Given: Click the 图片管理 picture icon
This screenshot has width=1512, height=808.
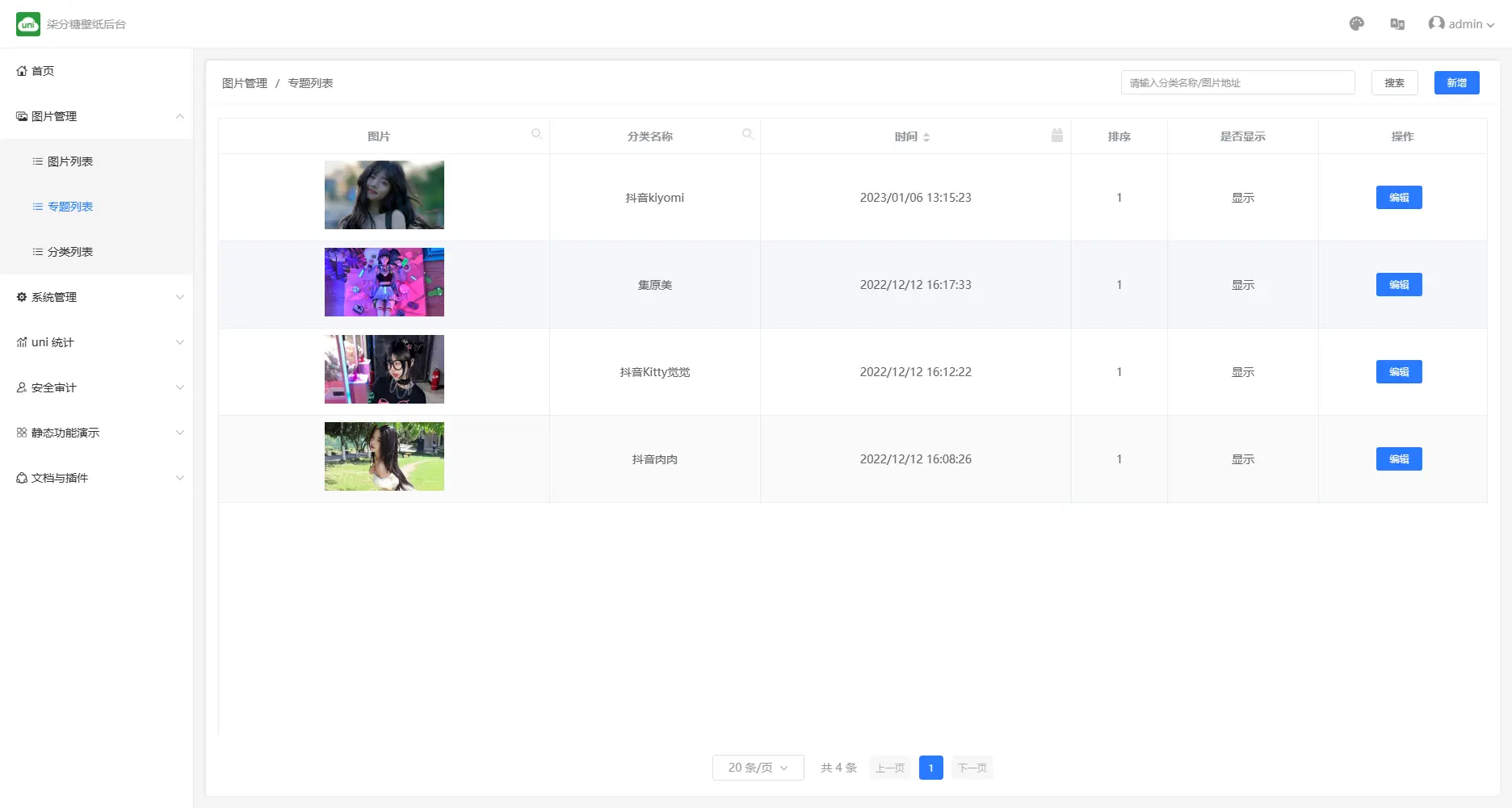Looking at the screenshot, I should (22, 116).
